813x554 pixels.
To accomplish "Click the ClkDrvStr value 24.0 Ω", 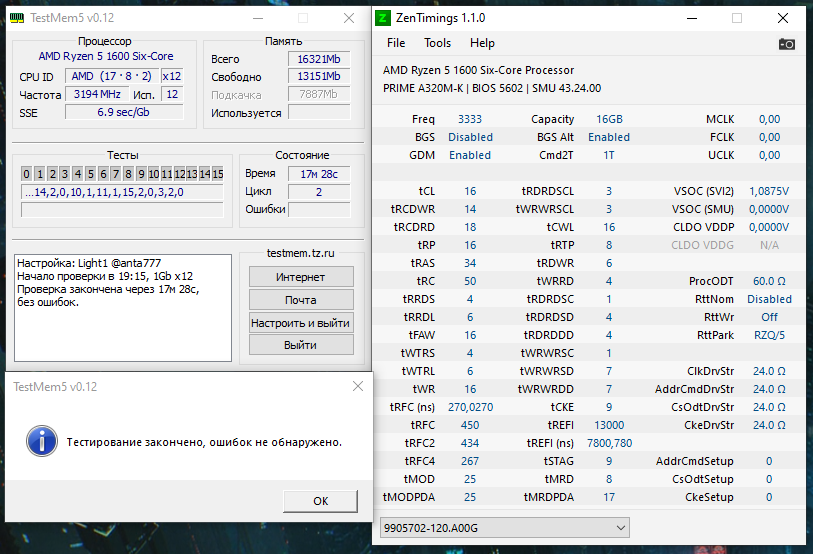I will pyautogui.click(x=769, y=371).
